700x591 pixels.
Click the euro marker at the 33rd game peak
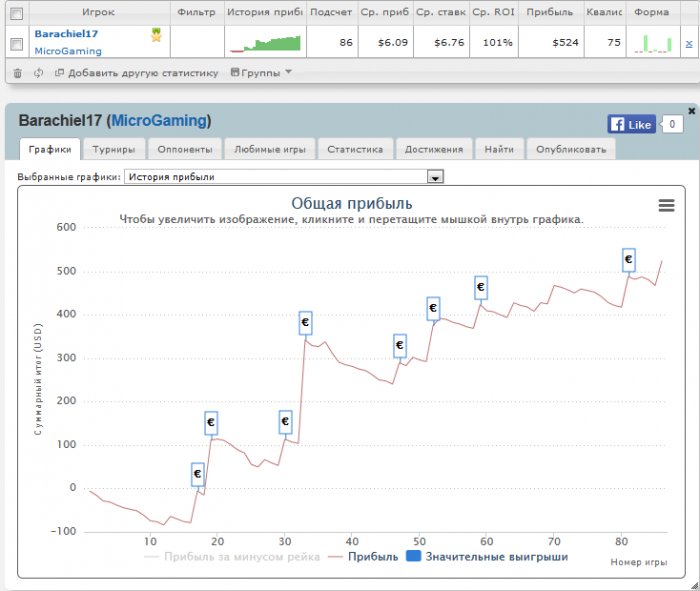[306, 323]
